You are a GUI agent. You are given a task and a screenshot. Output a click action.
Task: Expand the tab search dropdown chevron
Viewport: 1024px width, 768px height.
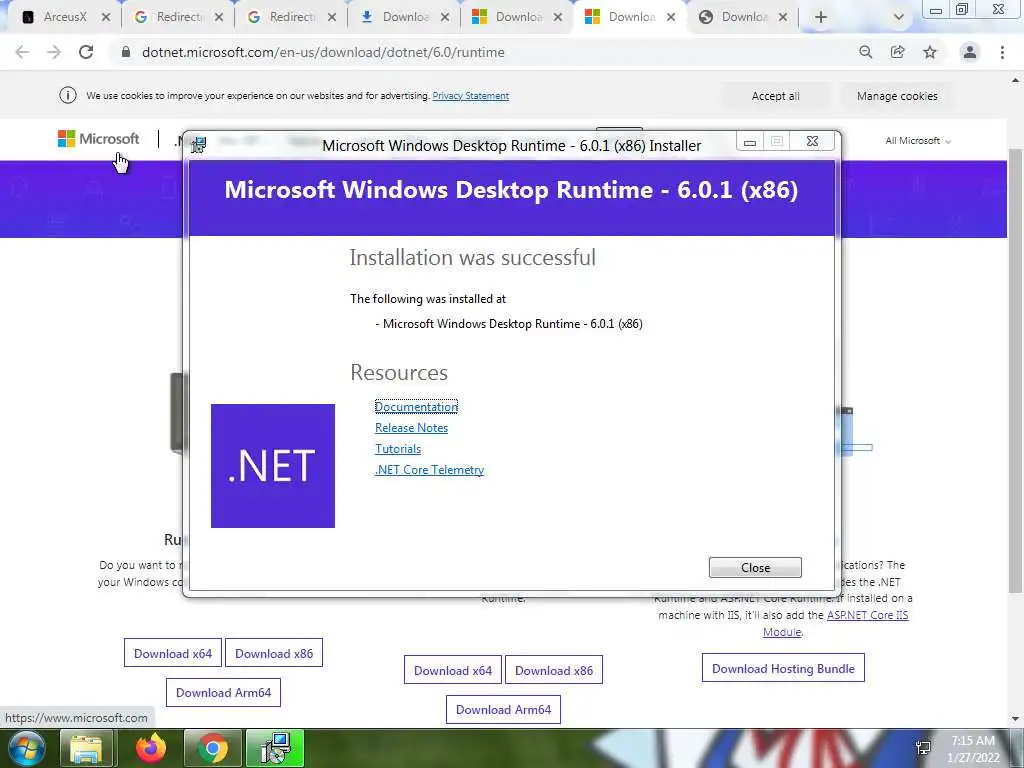click(x=899, y=17)
